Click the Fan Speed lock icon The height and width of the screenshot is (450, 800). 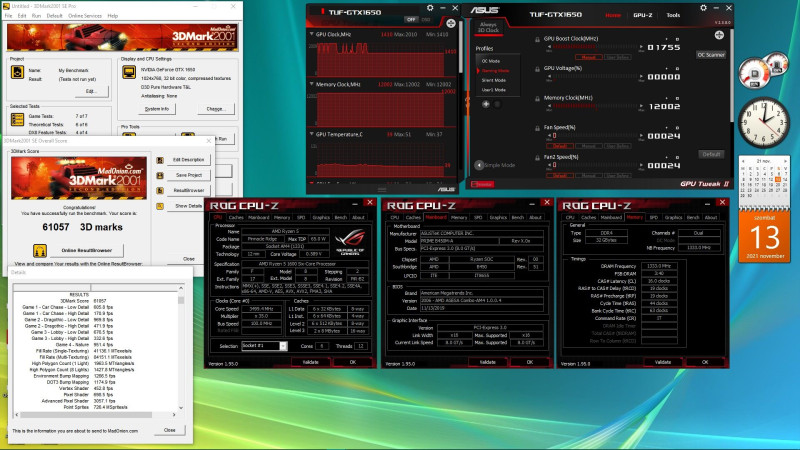point(537,128)
